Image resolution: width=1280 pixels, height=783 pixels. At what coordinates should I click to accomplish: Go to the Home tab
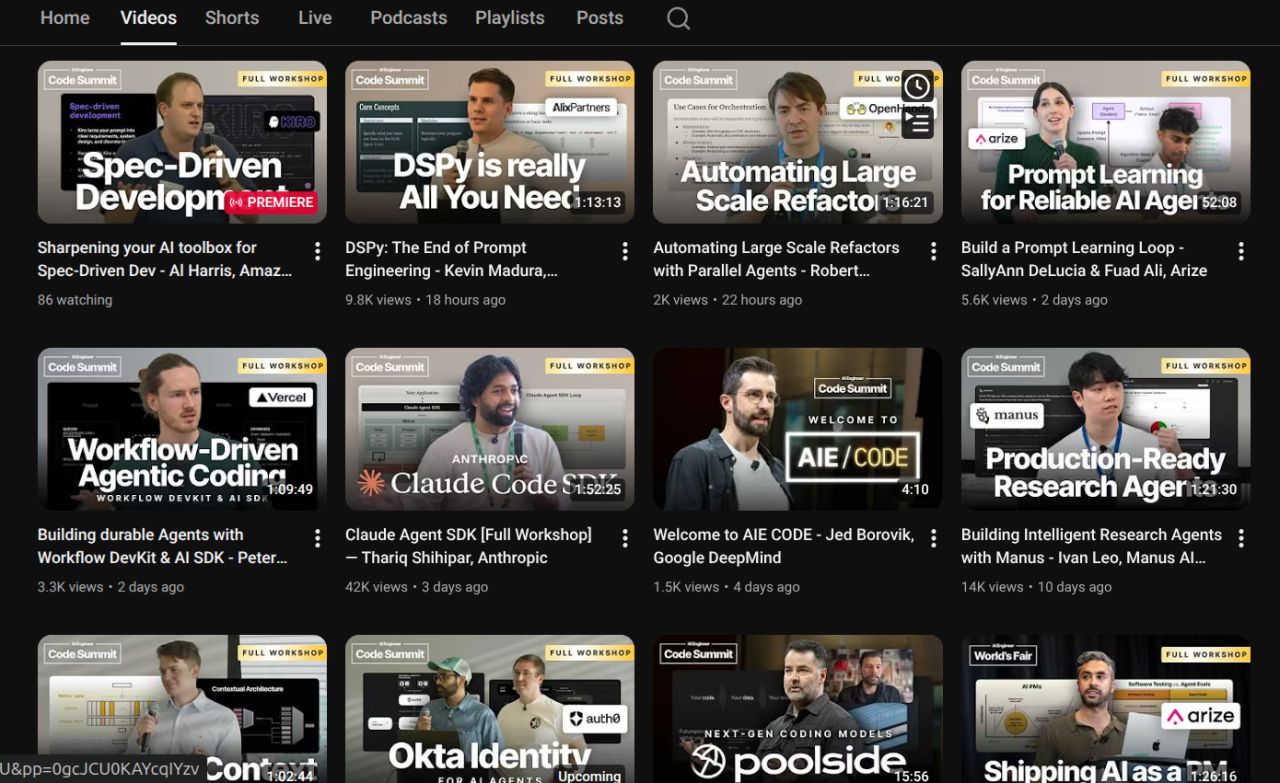64,18
